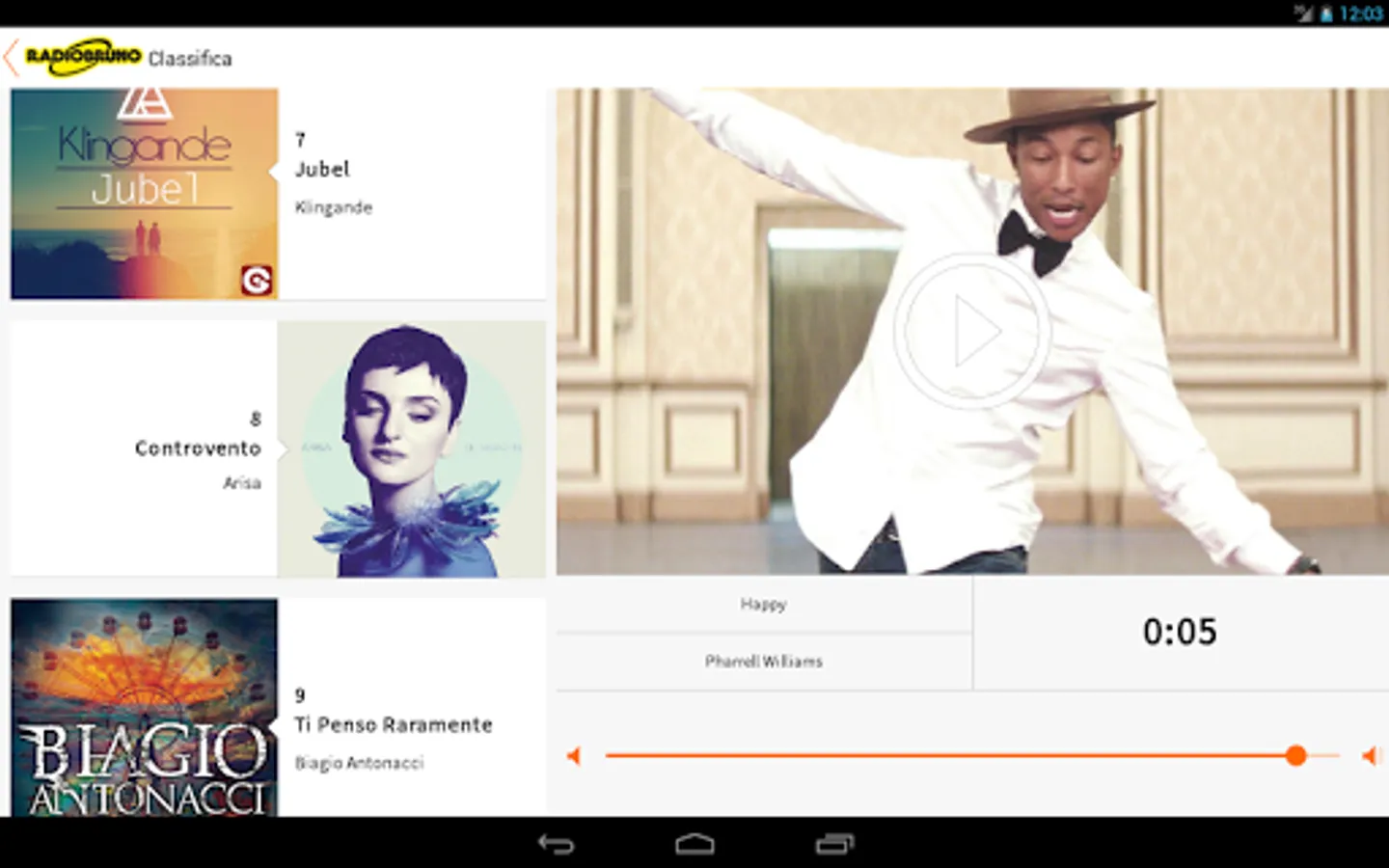The image size is (1389, 868).
Task: Tap the volume up speaker icon
Action: pyautogui.click(x=1370, y=756)
